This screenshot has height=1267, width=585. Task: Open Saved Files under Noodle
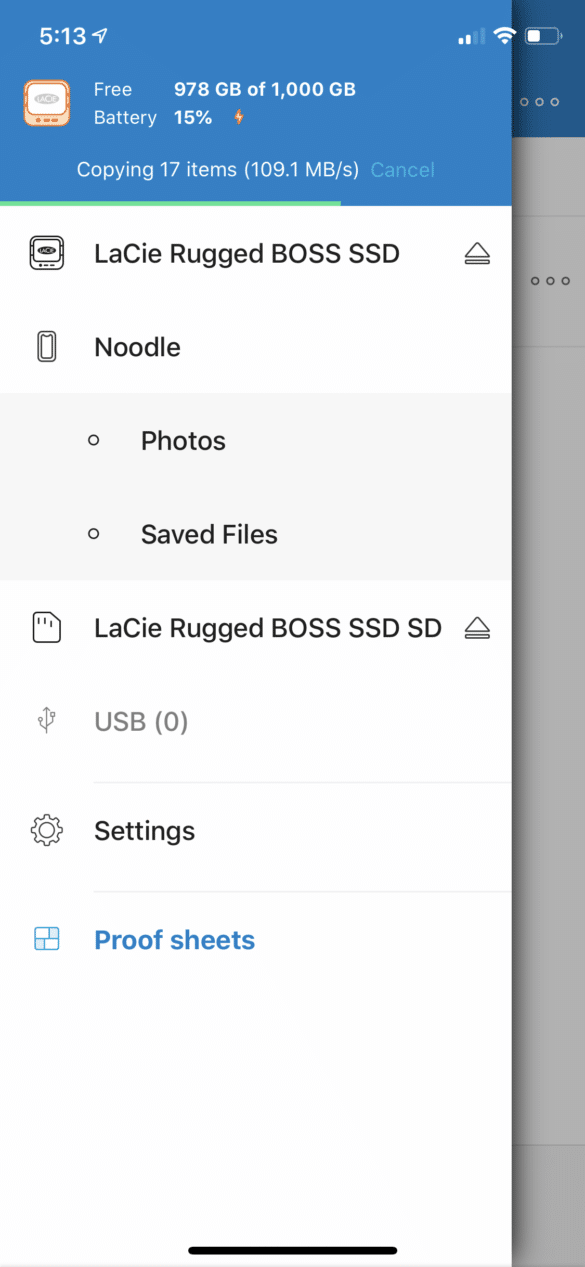point(256,534)
